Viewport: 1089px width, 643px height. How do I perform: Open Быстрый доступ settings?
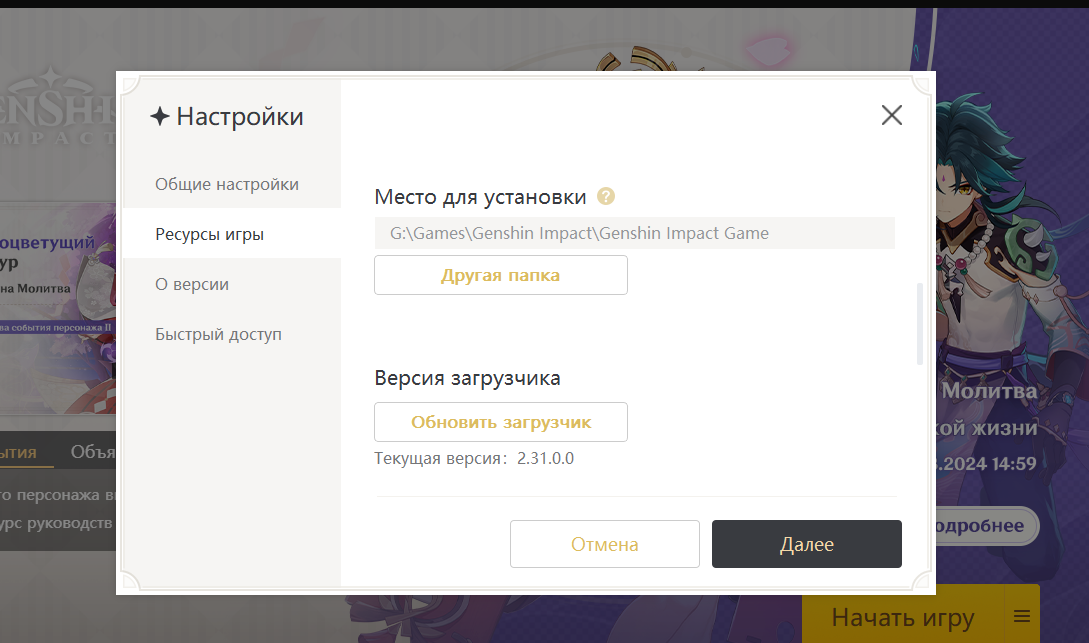(218, 334)
